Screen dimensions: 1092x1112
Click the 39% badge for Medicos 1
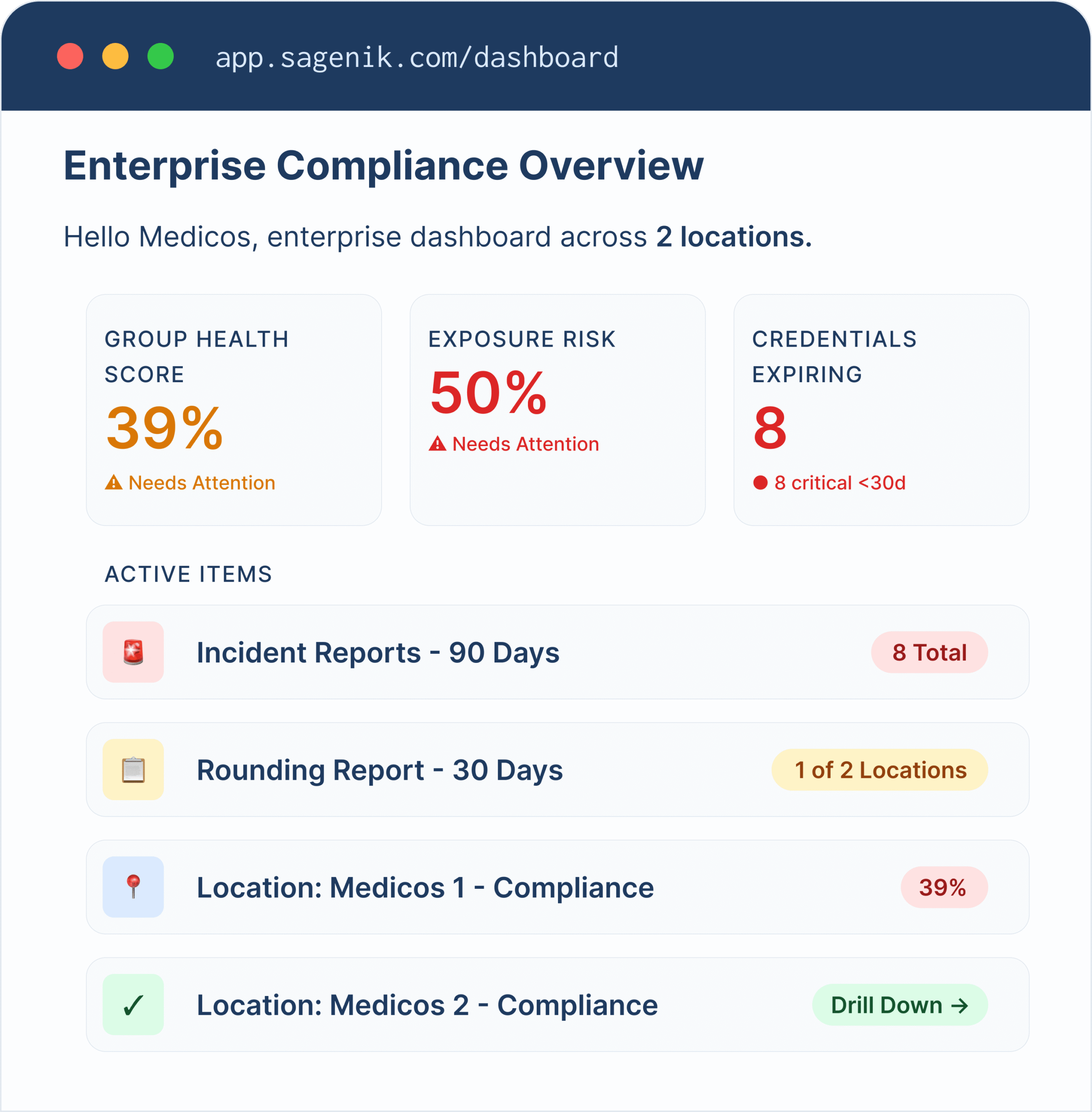944,887
